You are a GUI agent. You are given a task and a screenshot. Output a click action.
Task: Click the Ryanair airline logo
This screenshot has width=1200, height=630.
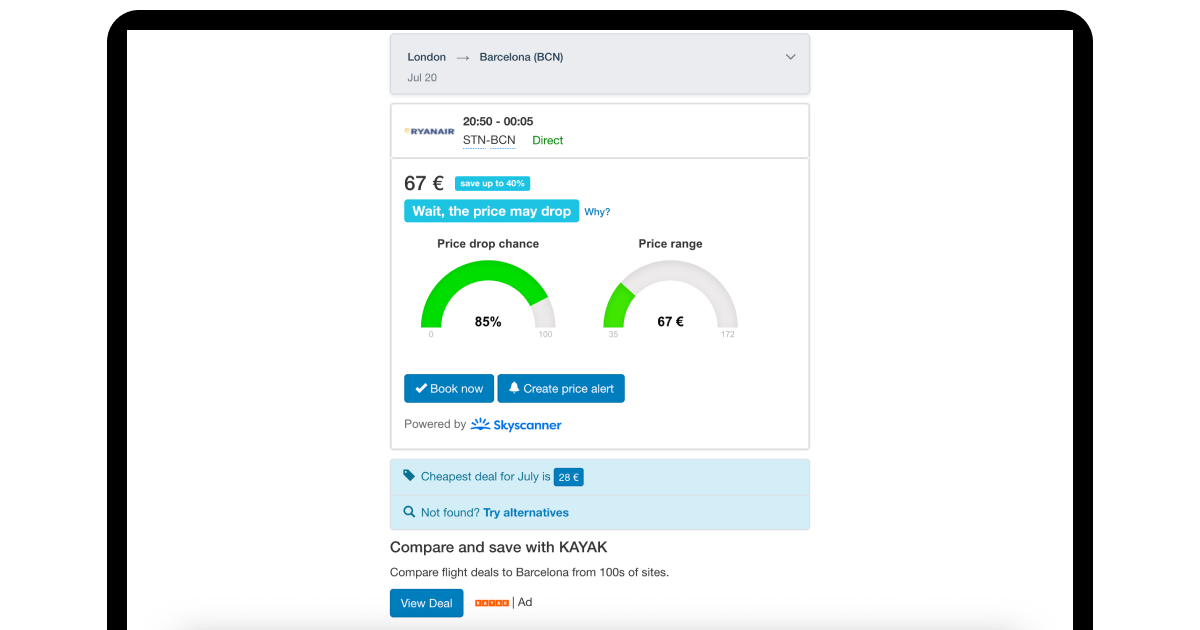pyautogui.click(x=429, y=131)
